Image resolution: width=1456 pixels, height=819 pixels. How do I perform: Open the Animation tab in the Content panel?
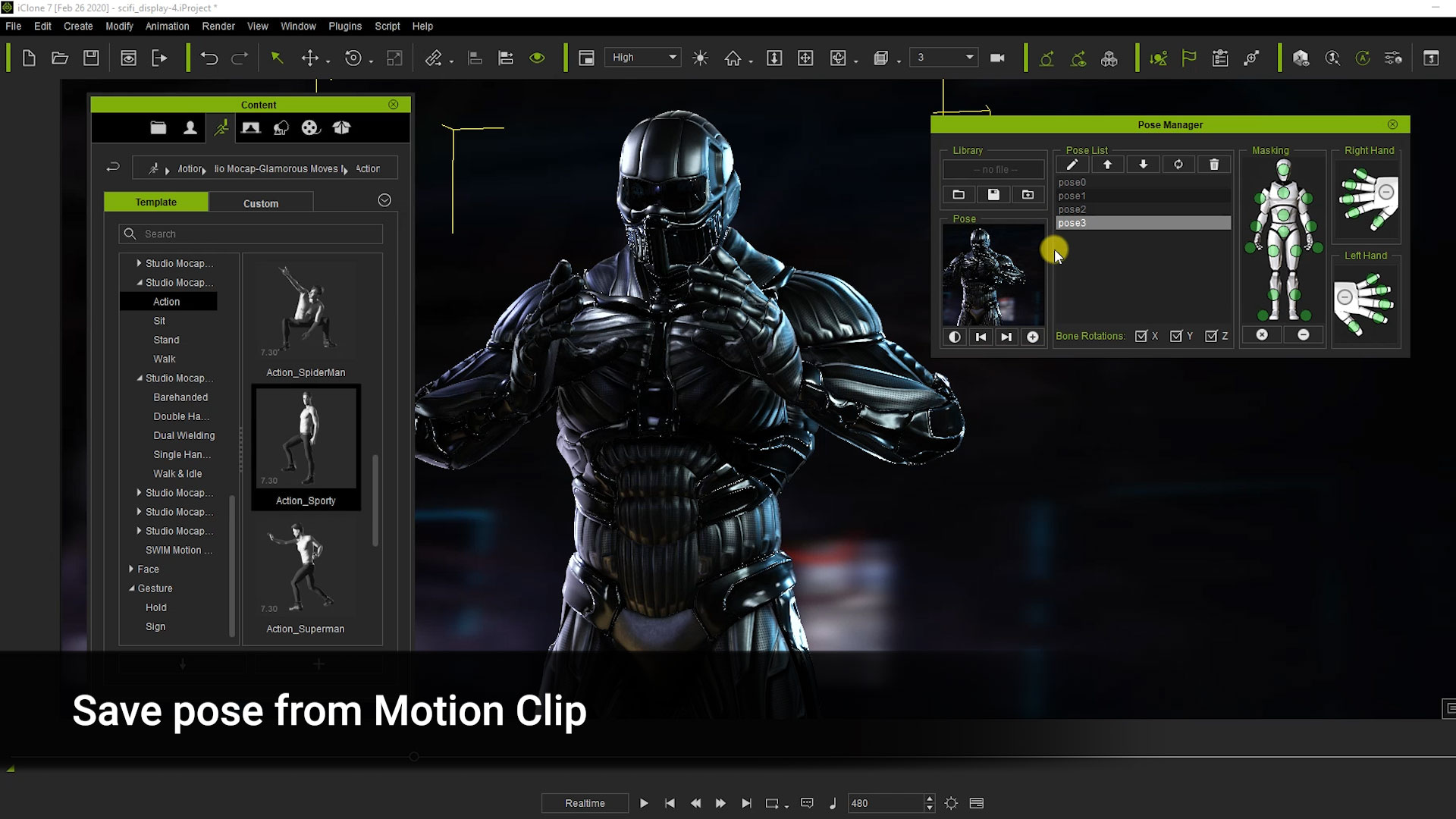point(221,128)
